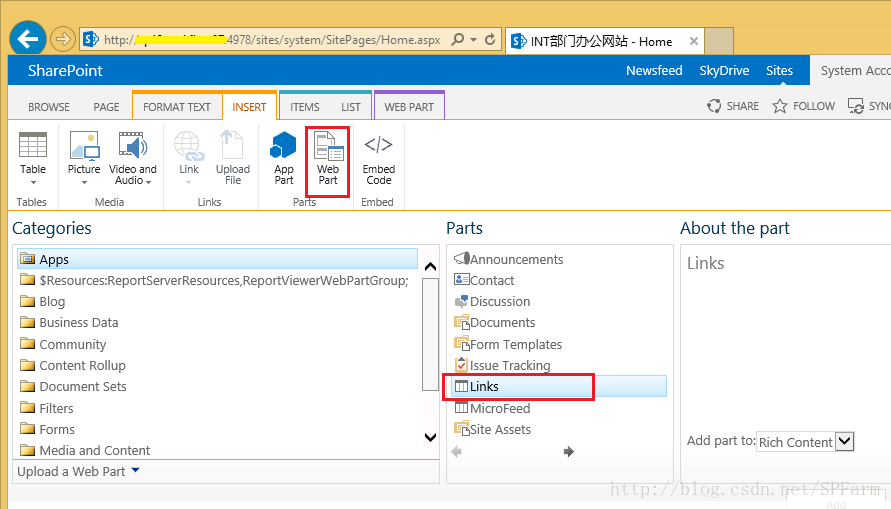891x509 pixels.
Task: Close the INT Home browser tab
Action: (x=693, y=41)
